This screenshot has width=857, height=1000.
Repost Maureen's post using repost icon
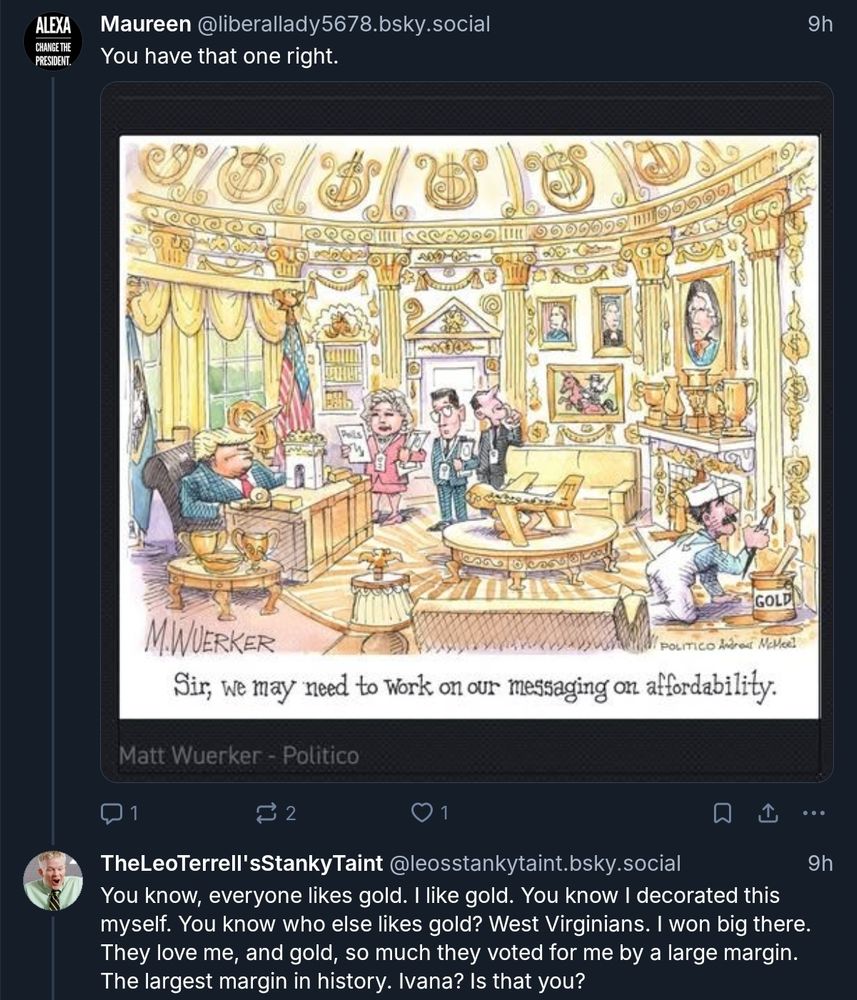266,812
